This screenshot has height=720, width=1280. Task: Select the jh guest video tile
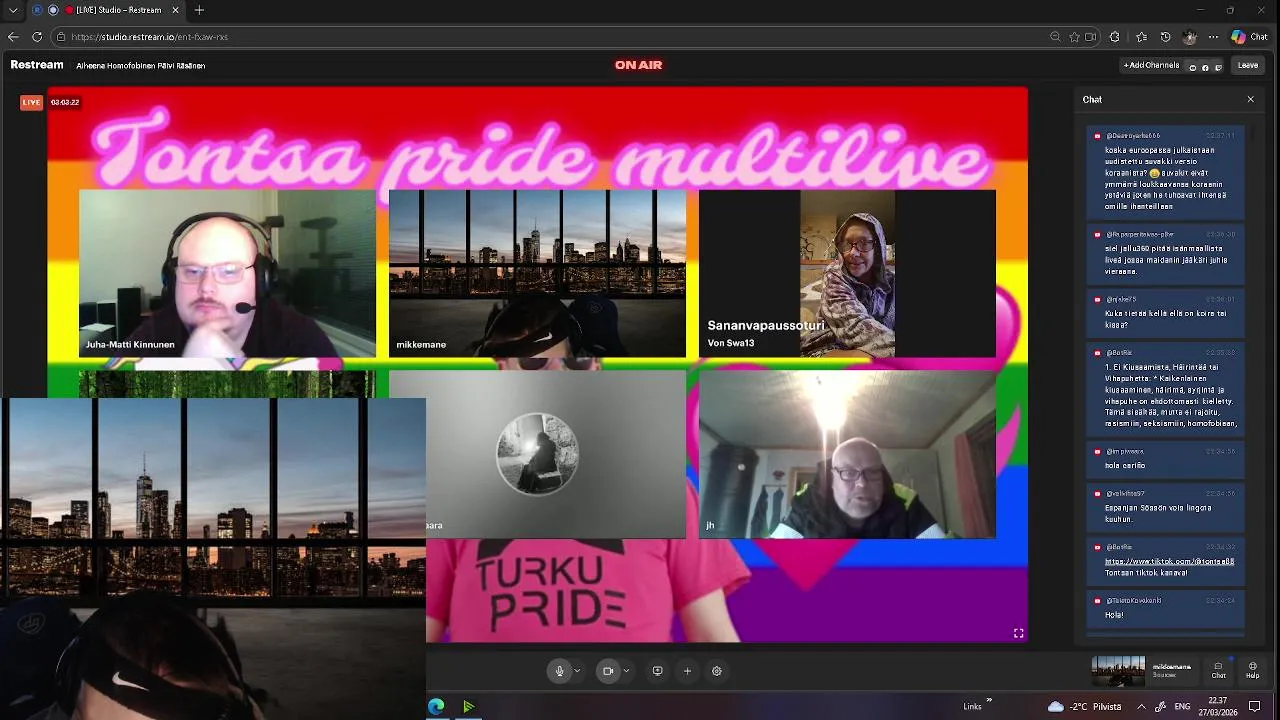(x=847, y=455)
